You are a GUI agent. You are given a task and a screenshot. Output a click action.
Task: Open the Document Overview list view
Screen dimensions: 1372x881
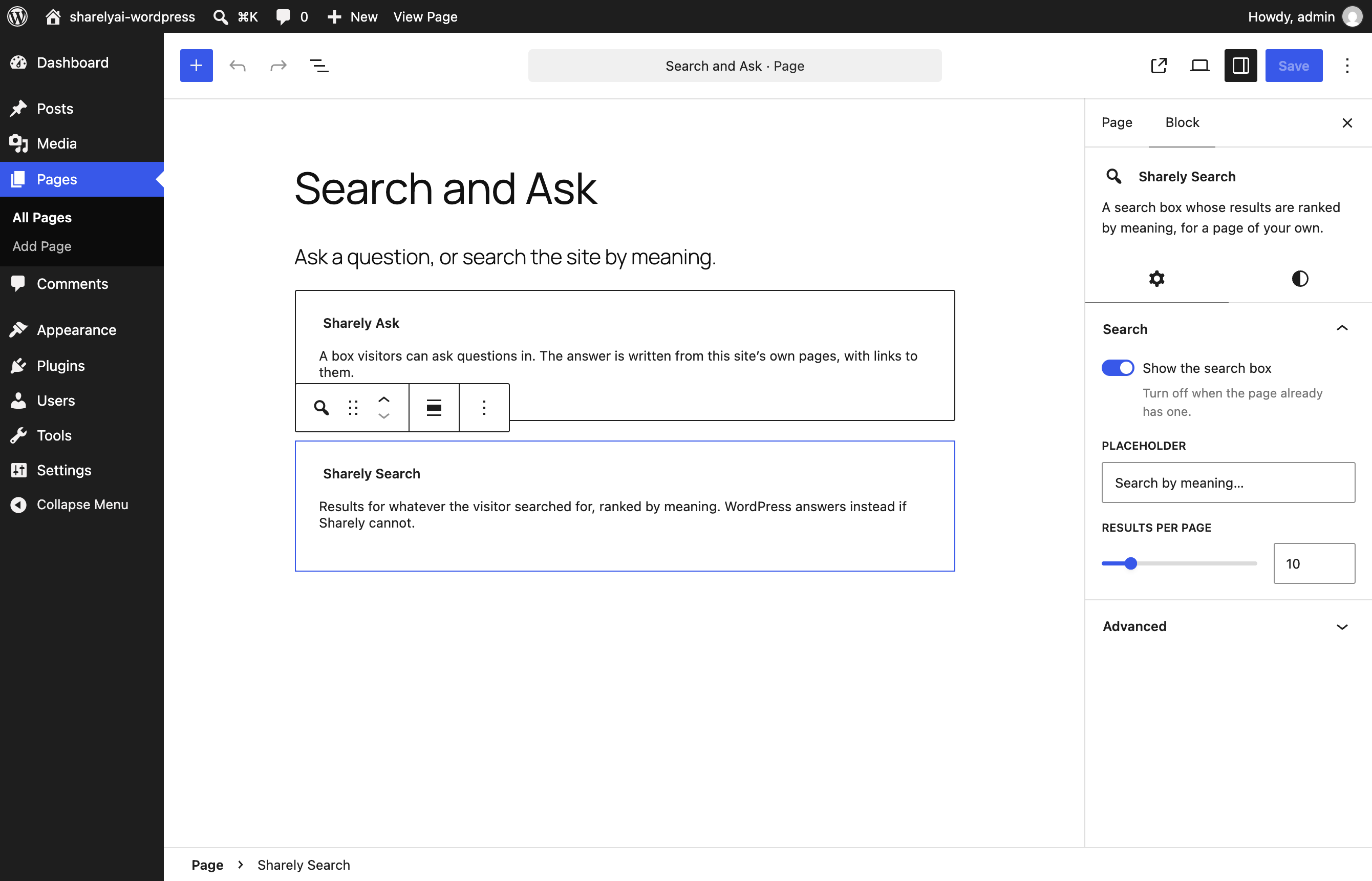[319, 65]
